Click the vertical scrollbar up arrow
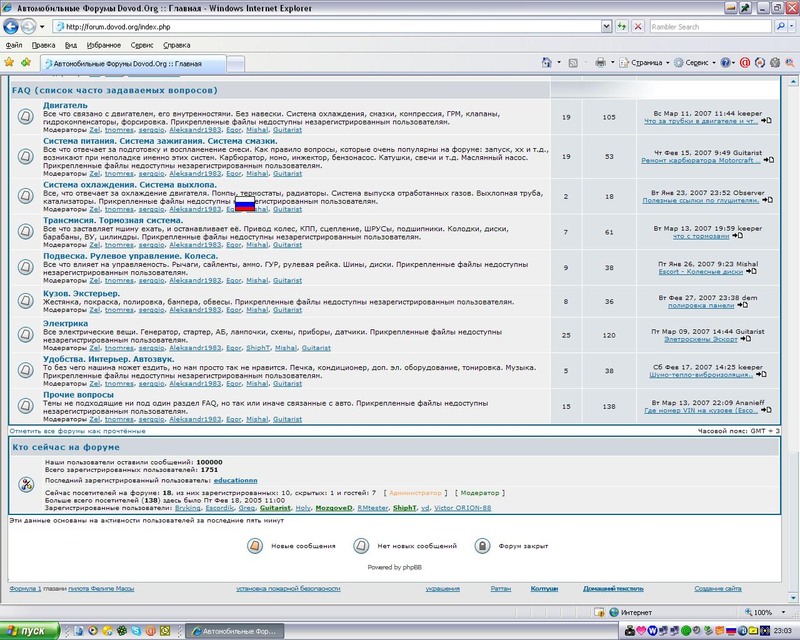The image size is (800, 640). coord(793,81)
